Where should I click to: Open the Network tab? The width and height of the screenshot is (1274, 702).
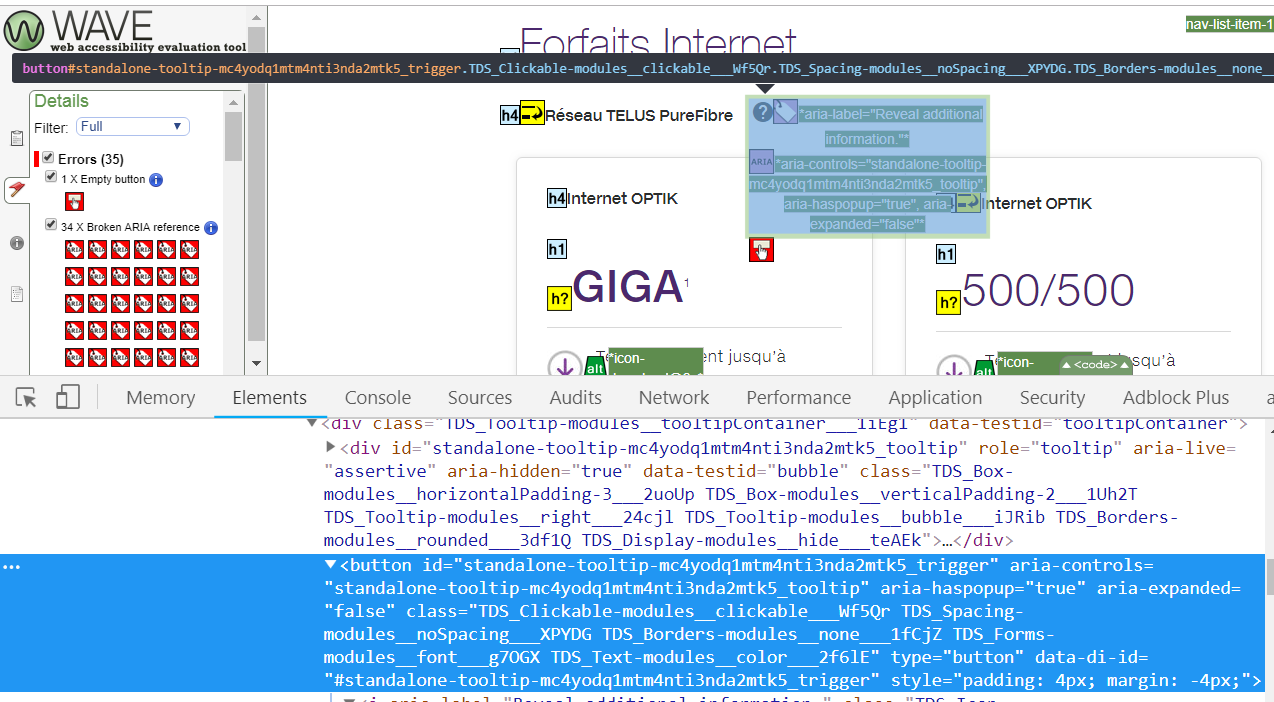pyautogui.click(x=674, y=398)
